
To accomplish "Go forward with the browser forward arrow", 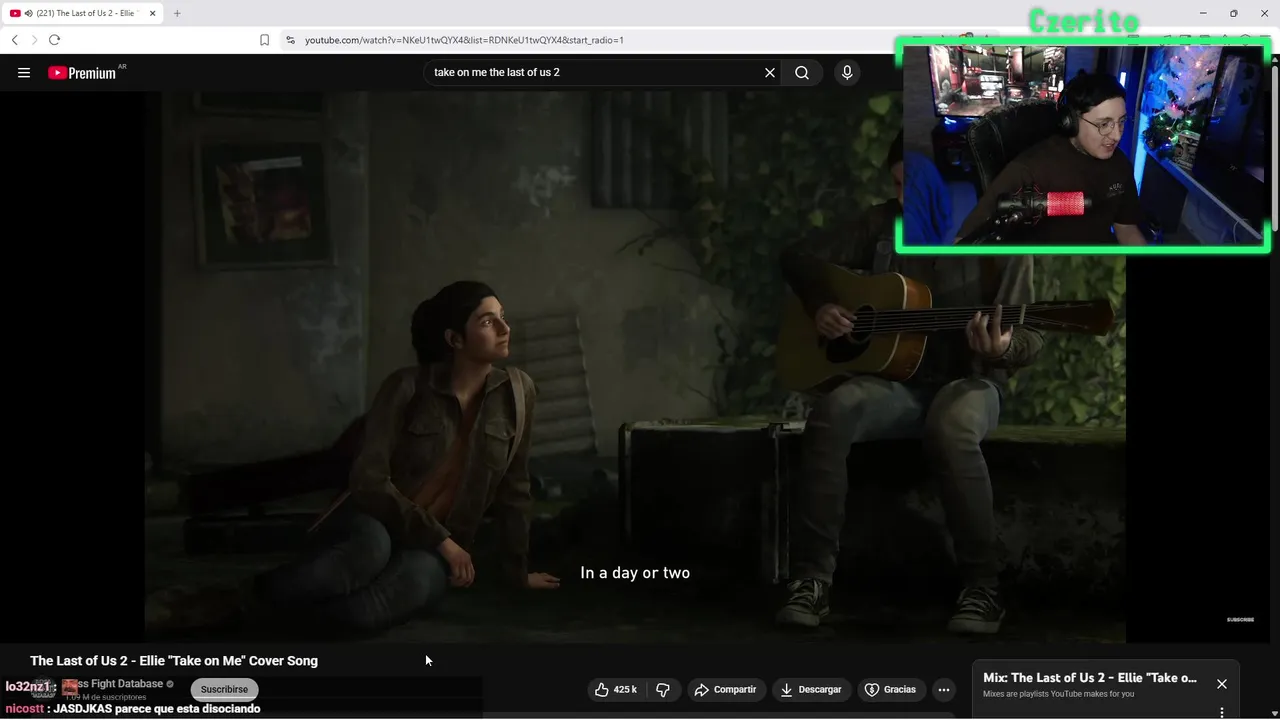I will click(x=34, y=40).
